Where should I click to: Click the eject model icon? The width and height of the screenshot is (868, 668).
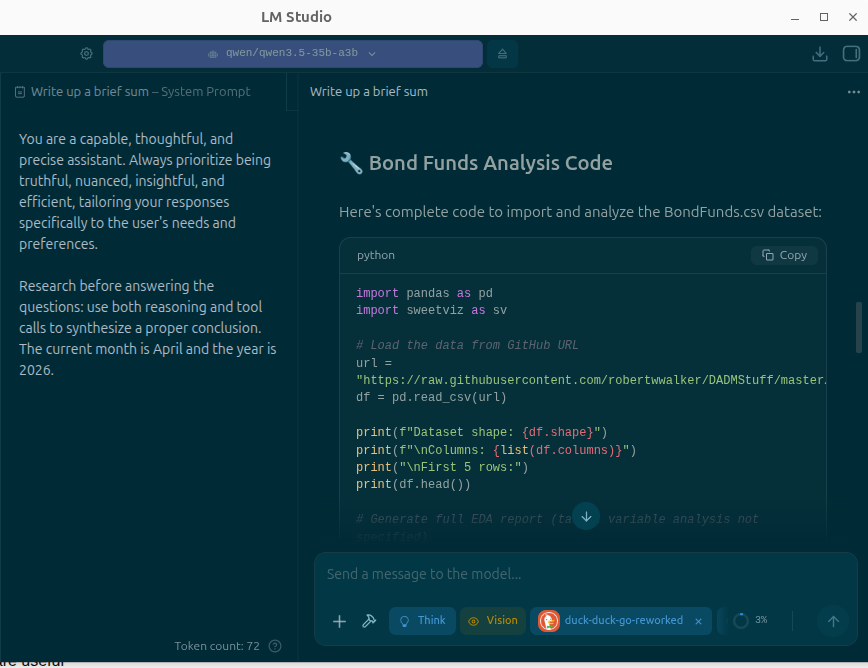pyautogui.click(x=502, y=54)
